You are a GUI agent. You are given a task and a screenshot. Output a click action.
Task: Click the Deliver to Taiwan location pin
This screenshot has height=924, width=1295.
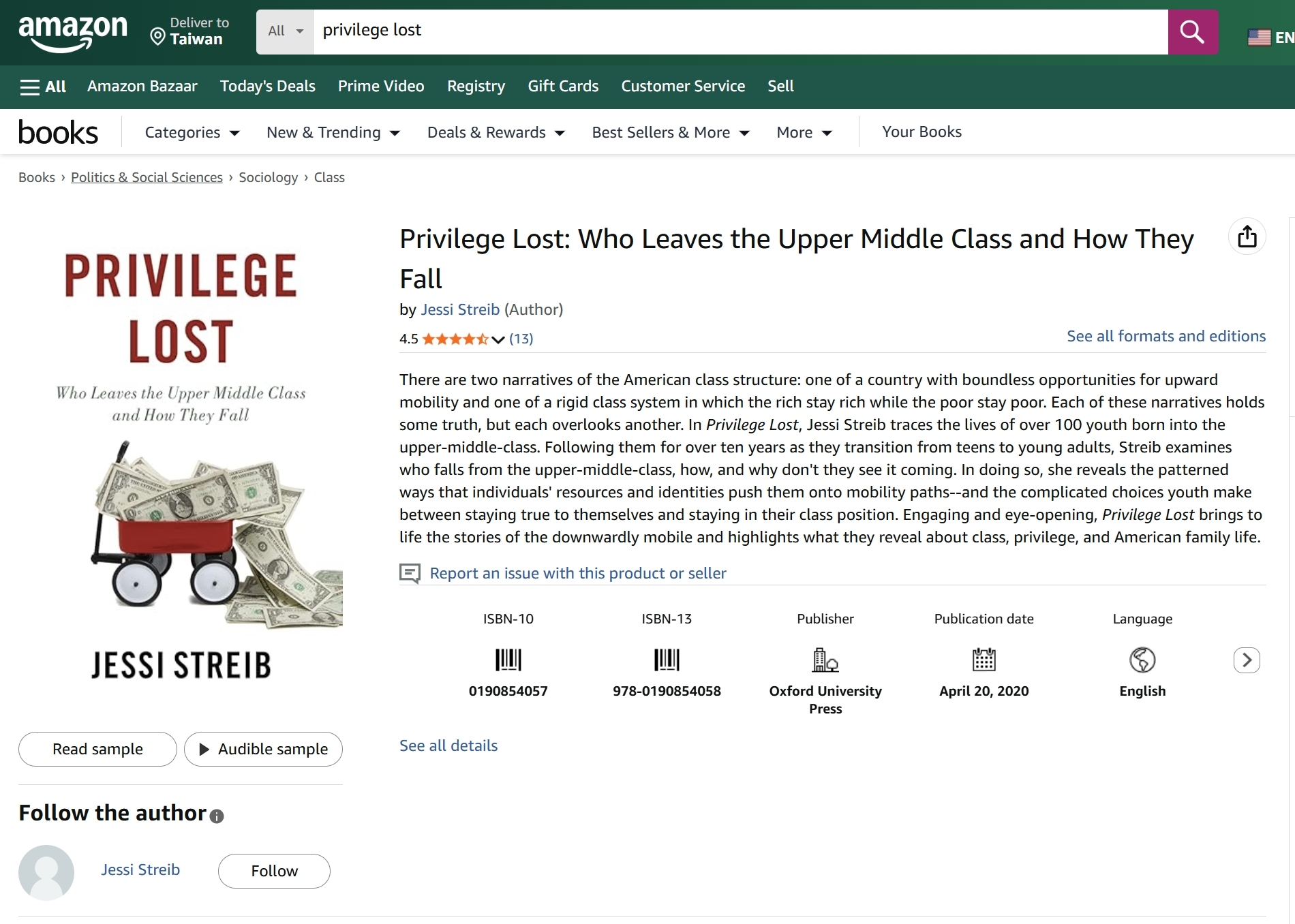point(157,36)
